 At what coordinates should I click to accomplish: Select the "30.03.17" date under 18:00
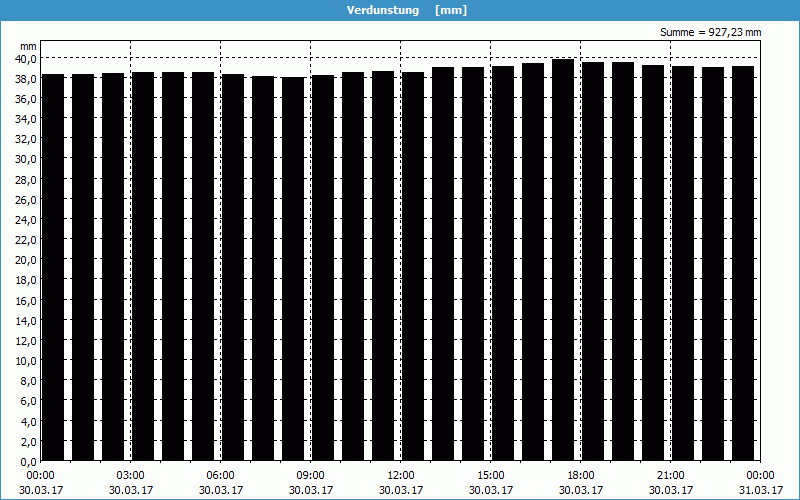tap(581, 490)
